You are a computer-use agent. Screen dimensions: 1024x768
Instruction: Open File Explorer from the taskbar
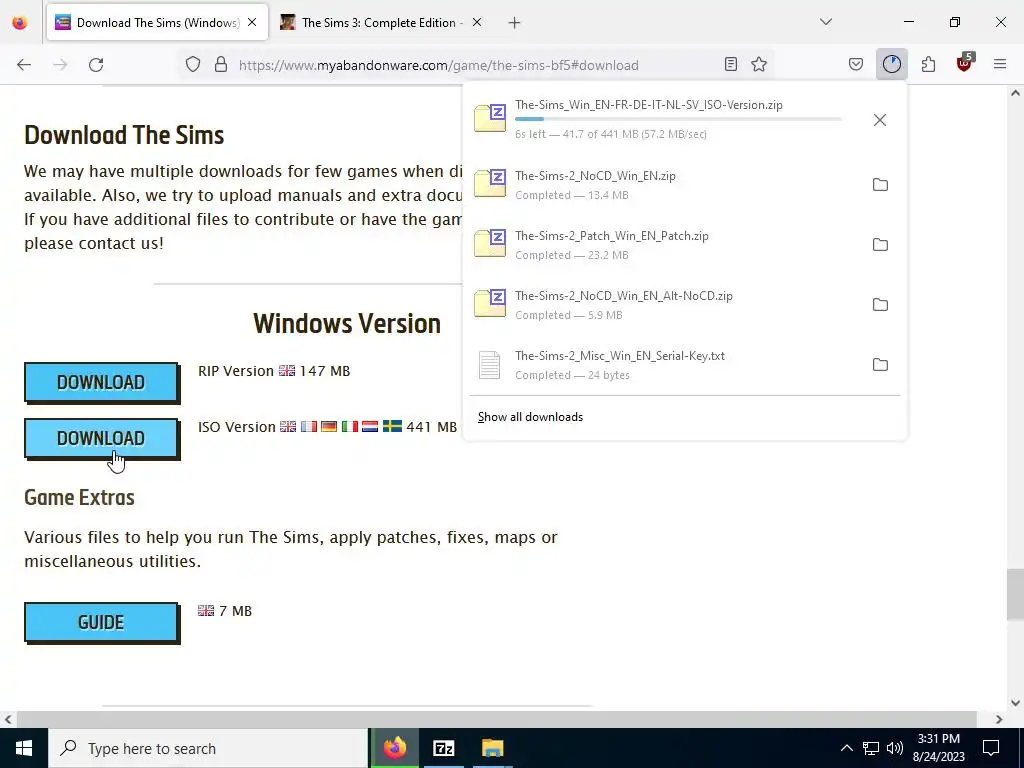492,748
